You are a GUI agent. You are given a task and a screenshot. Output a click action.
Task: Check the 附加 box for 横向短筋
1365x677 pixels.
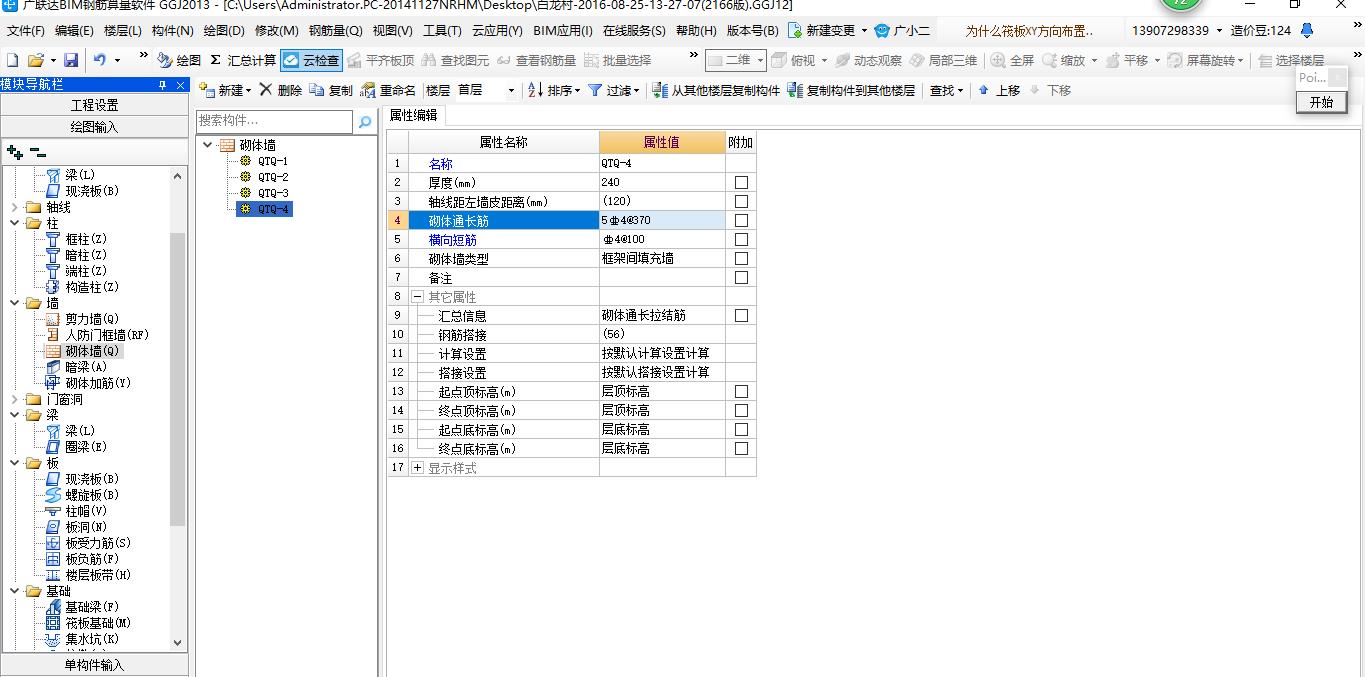tap(741, 239)
